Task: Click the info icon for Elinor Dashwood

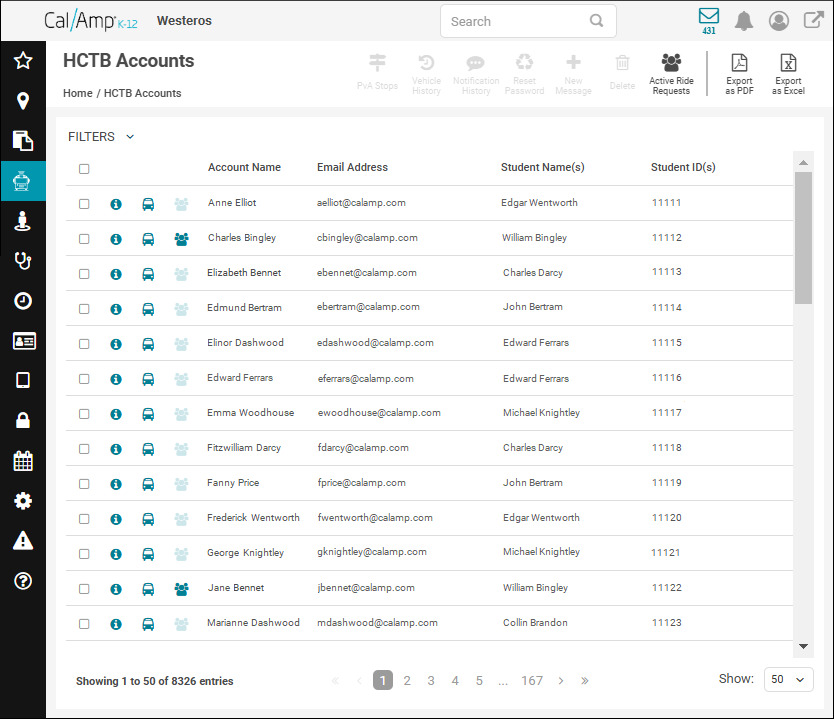Action: click(x=116, y=344)
